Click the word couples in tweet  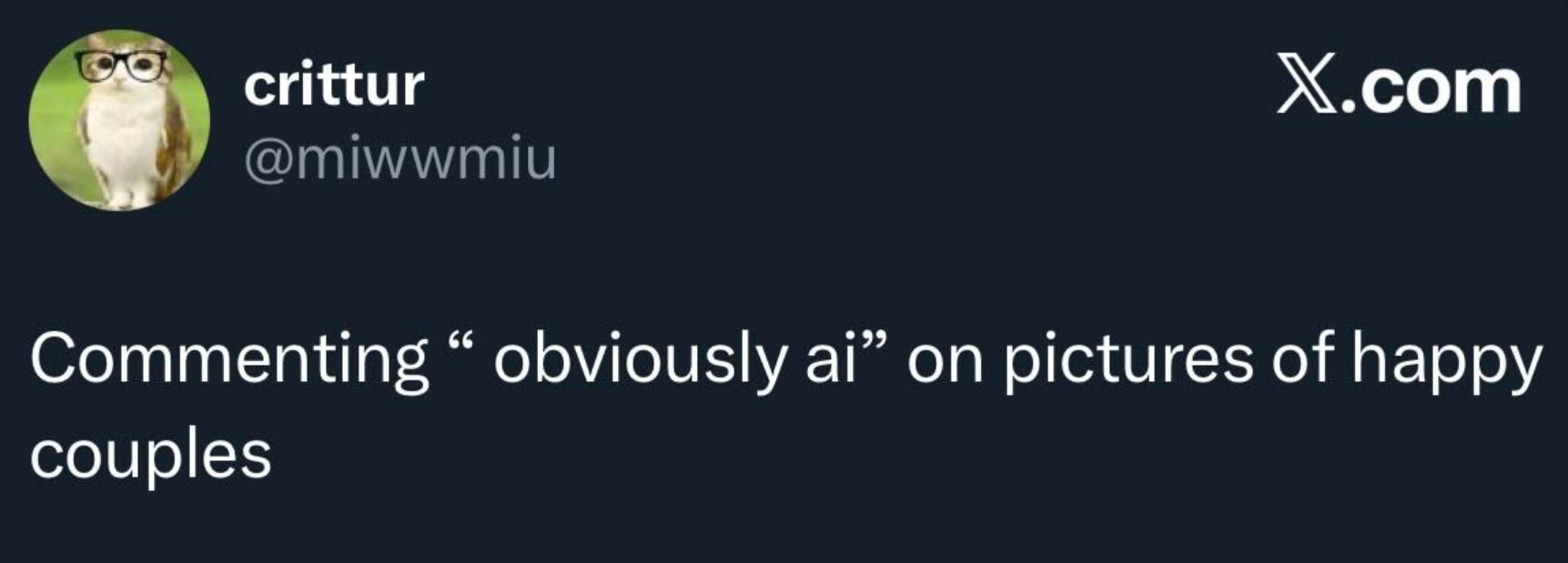(151, 455)
